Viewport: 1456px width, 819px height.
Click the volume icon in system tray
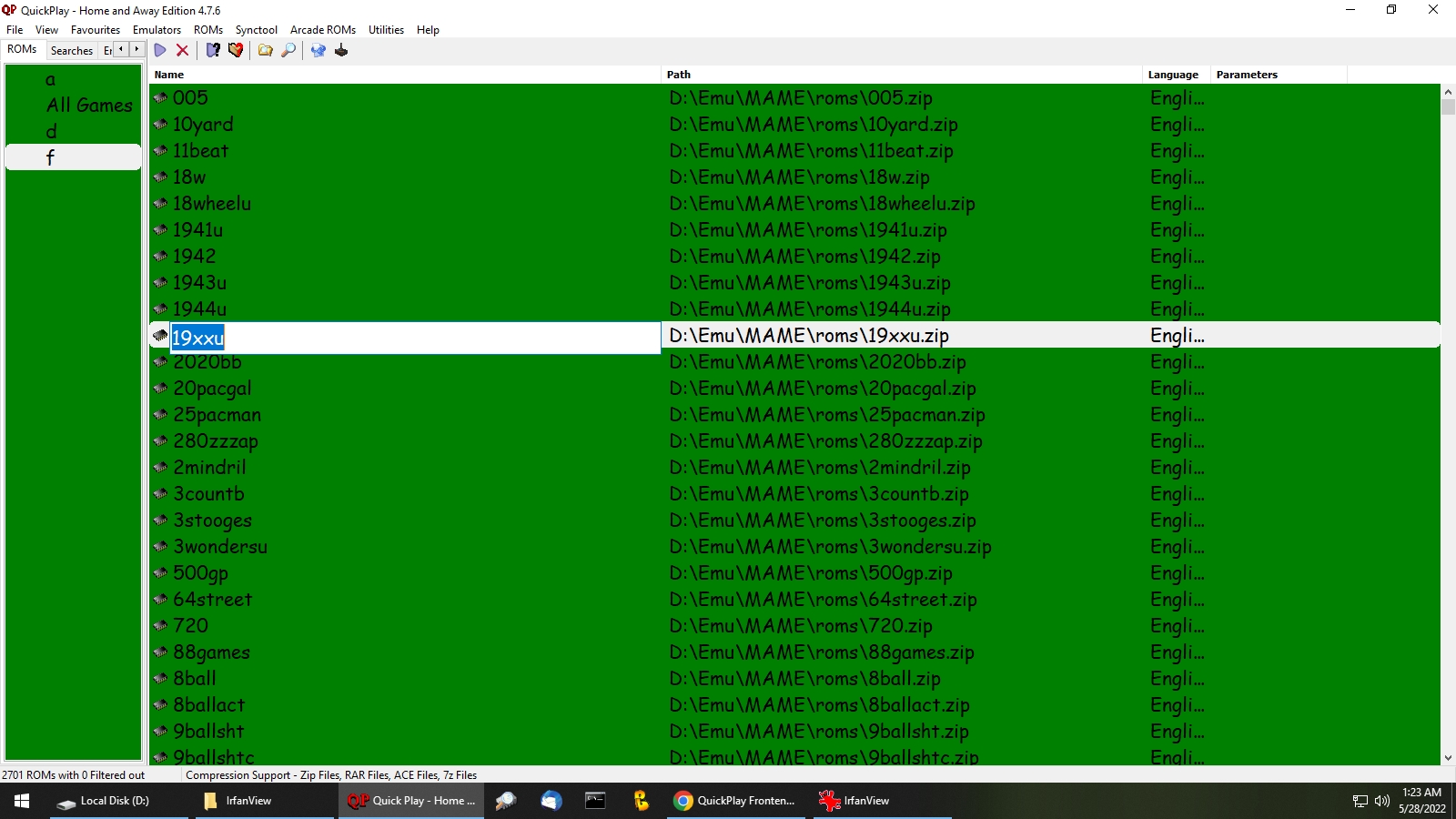click(1382, 801)
